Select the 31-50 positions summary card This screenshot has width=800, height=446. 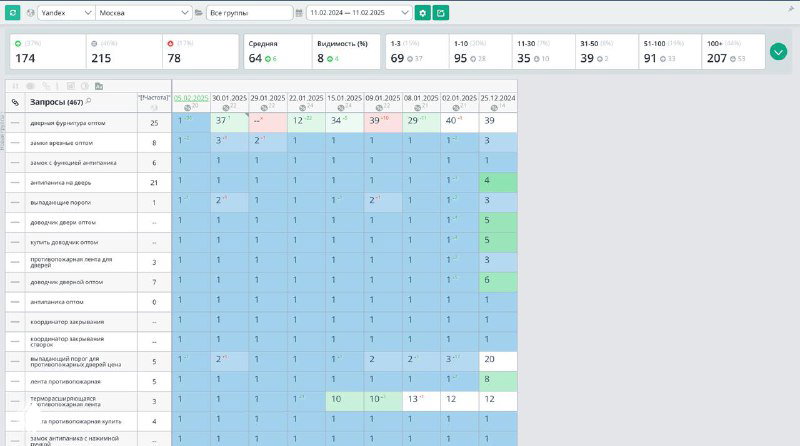607,52
